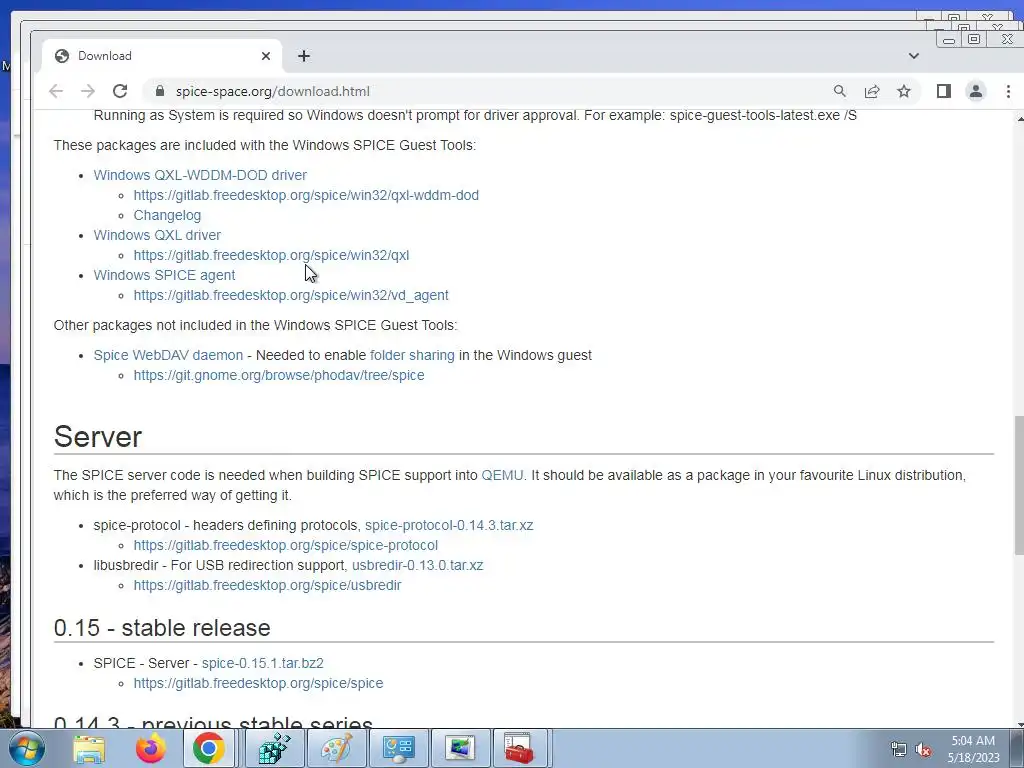
Task: Expand the tab search chevron
Action: pyautogui.click(x=914, y=56)
